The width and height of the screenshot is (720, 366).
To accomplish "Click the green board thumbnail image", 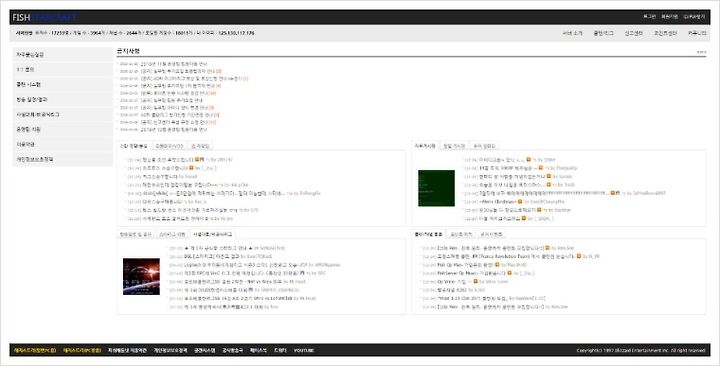I will 436,188.
